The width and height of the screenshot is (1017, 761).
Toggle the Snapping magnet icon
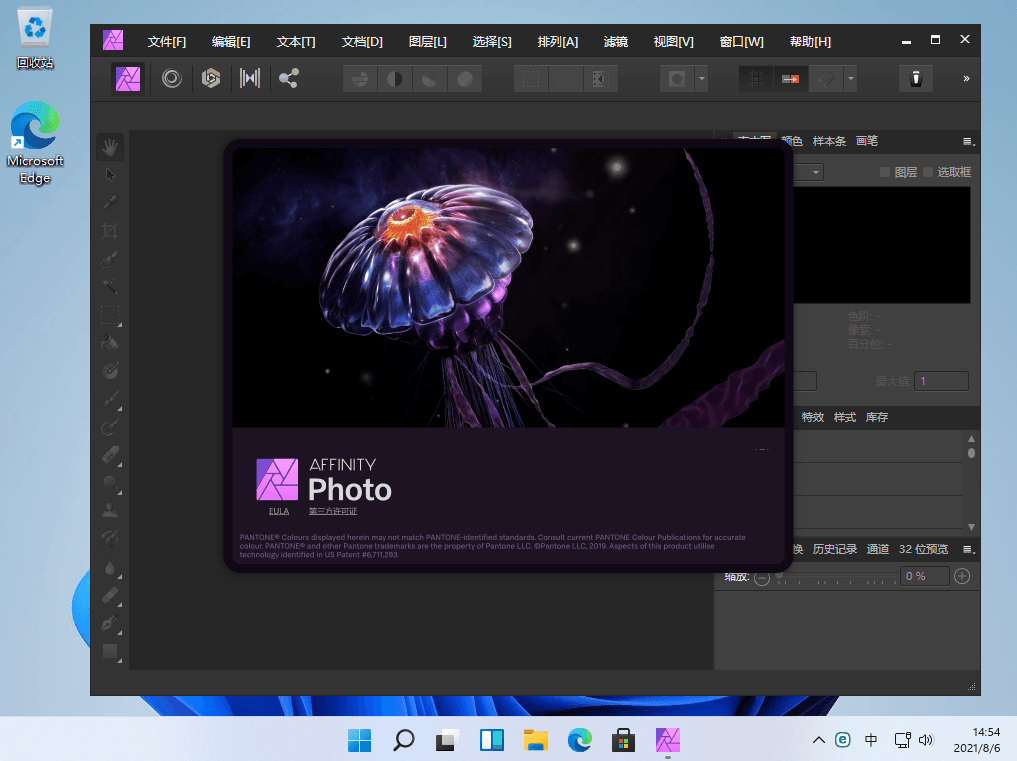826,79
